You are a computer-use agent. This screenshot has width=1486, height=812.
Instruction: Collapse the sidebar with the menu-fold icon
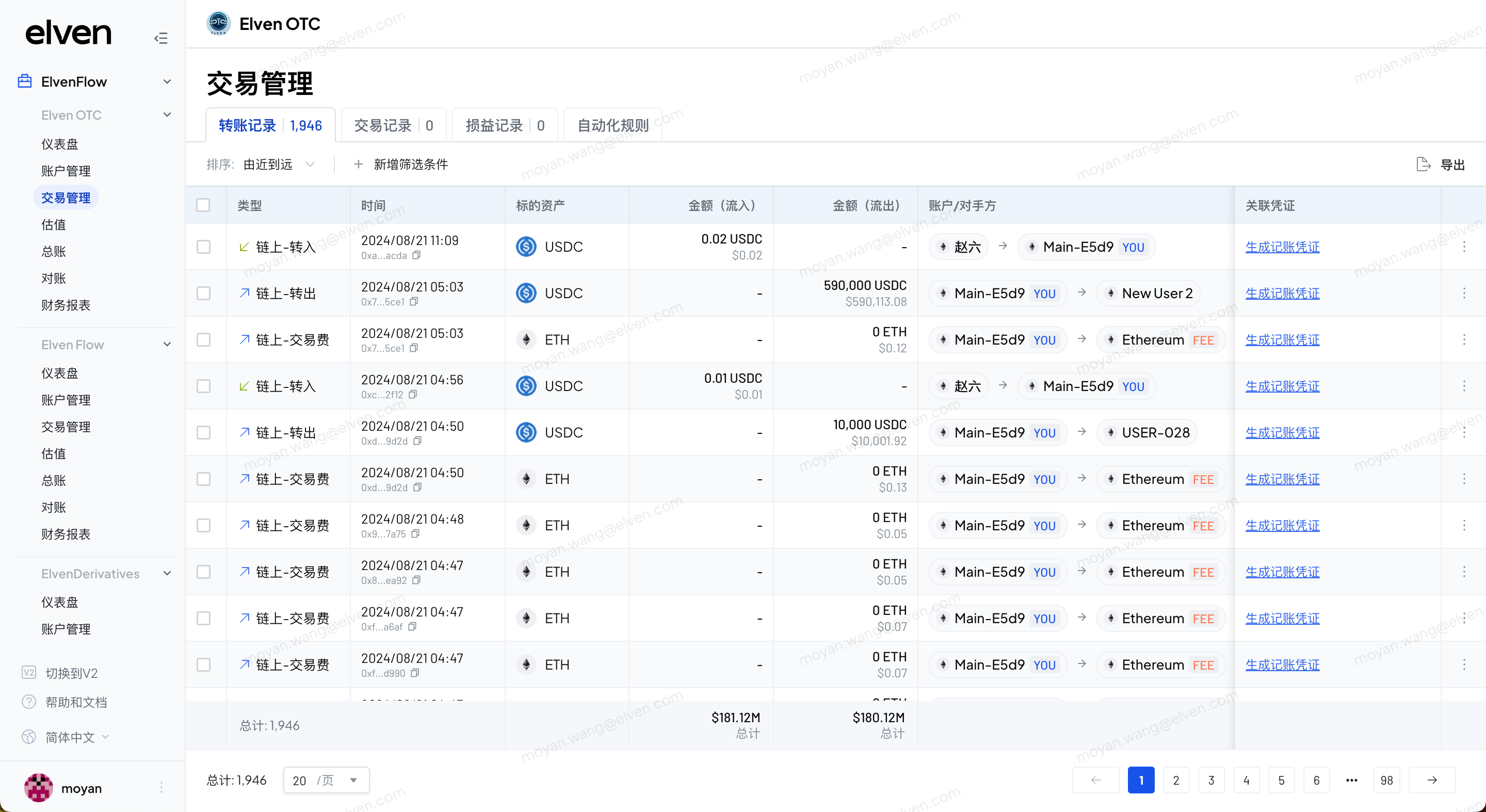pyautogui.click(x=161, y=38)
